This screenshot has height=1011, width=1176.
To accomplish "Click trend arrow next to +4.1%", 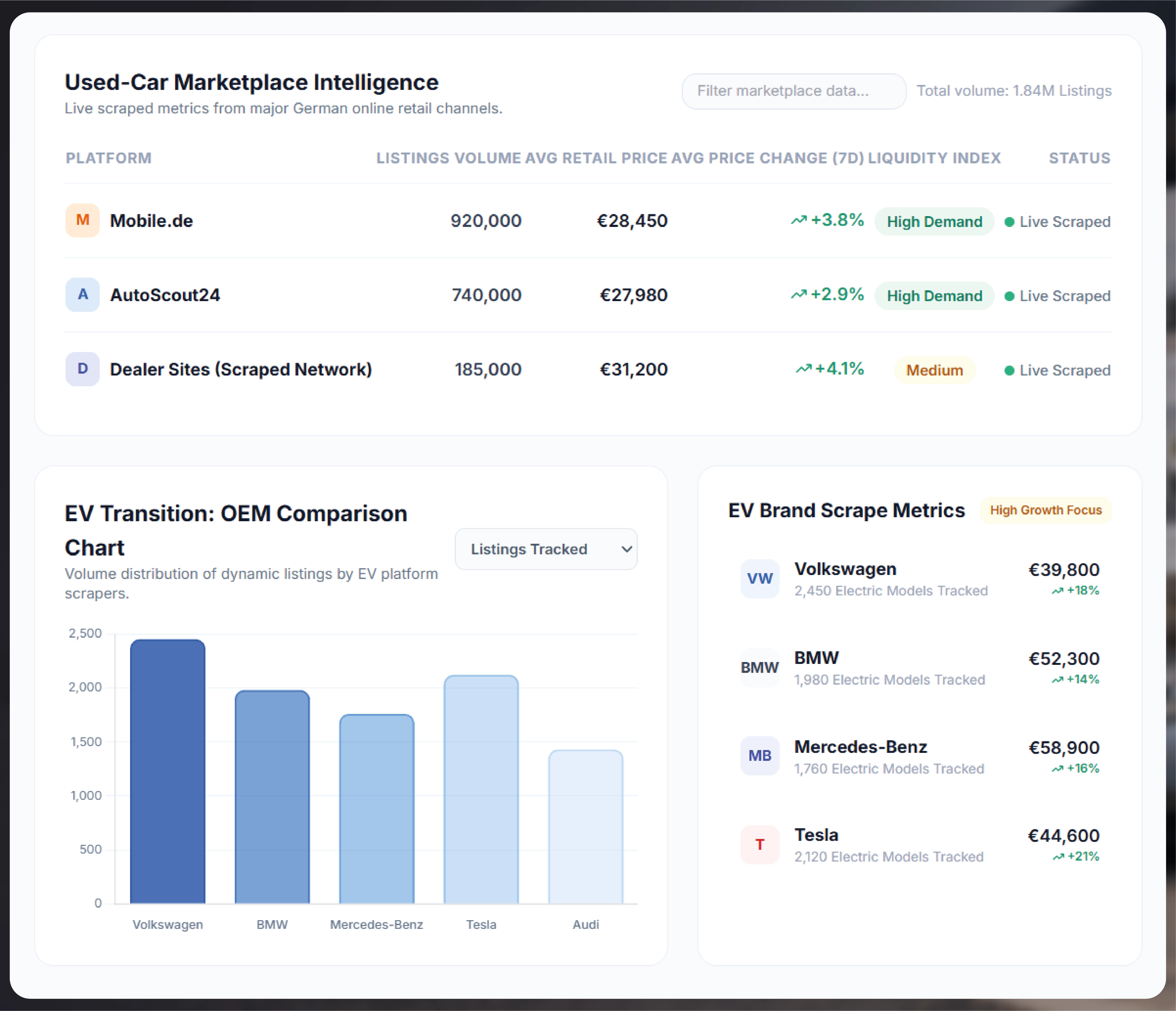I will coord(803,369).
